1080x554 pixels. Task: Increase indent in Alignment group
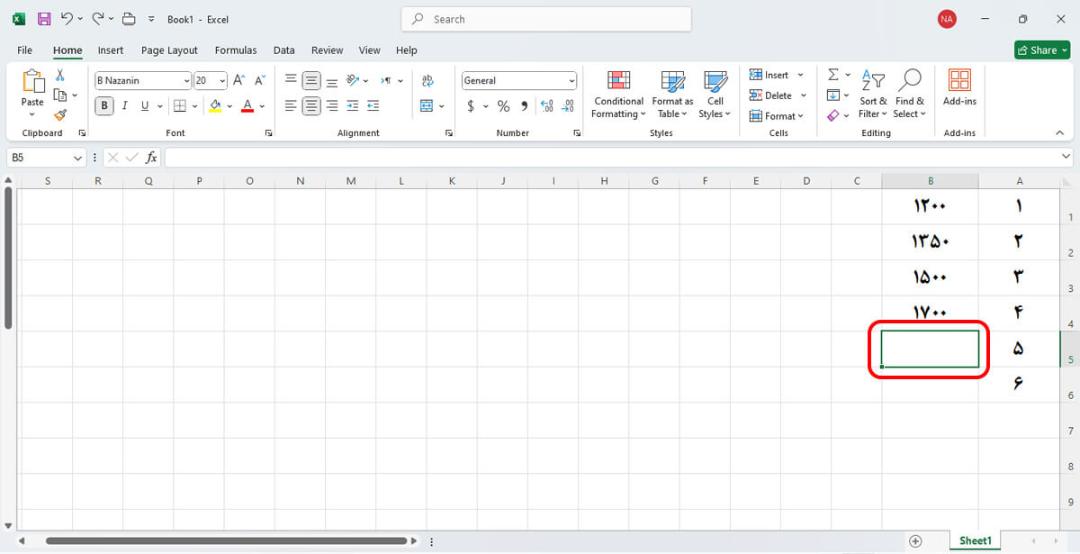373,105
